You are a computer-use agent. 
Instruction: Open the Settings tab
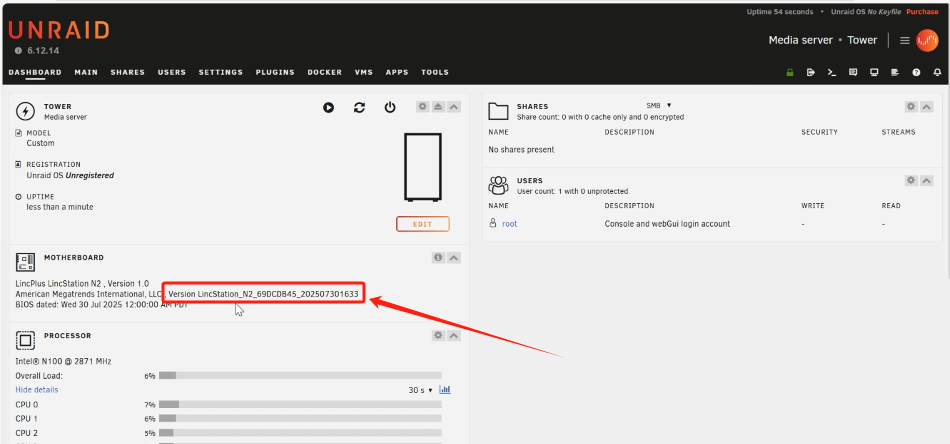click(221, 72)
